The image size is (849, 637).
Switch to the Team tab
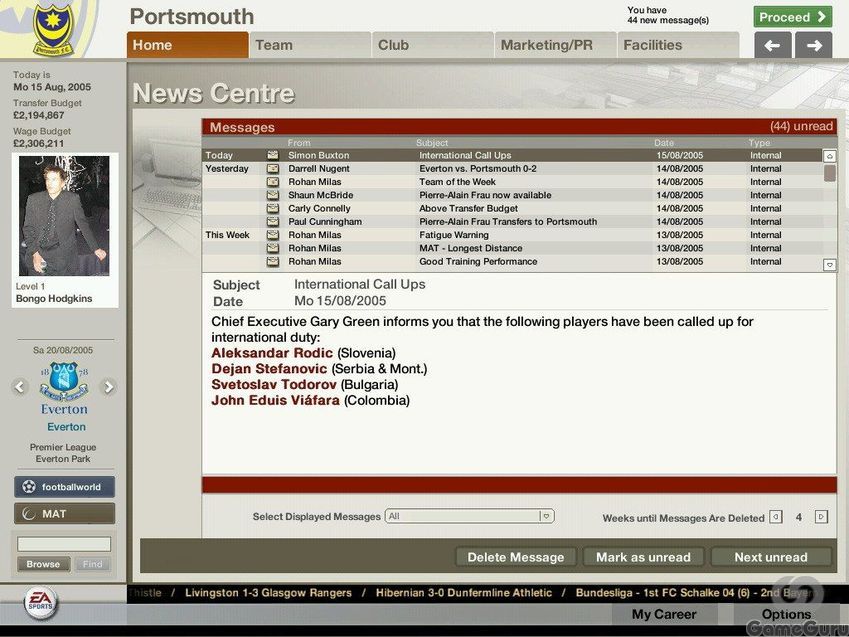[x=310, y=45]
